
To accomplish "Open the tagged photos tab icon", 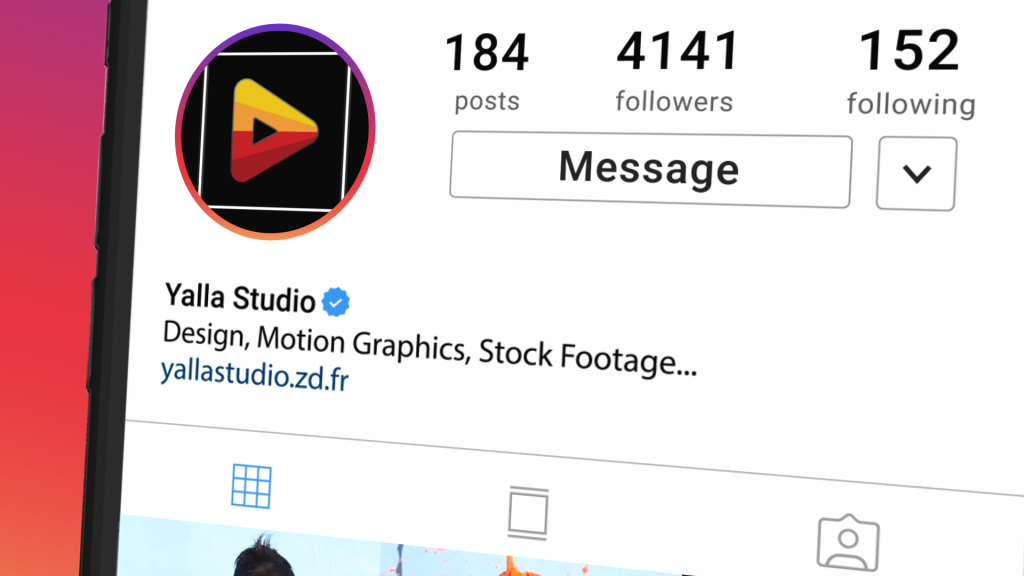I will 848,543.
